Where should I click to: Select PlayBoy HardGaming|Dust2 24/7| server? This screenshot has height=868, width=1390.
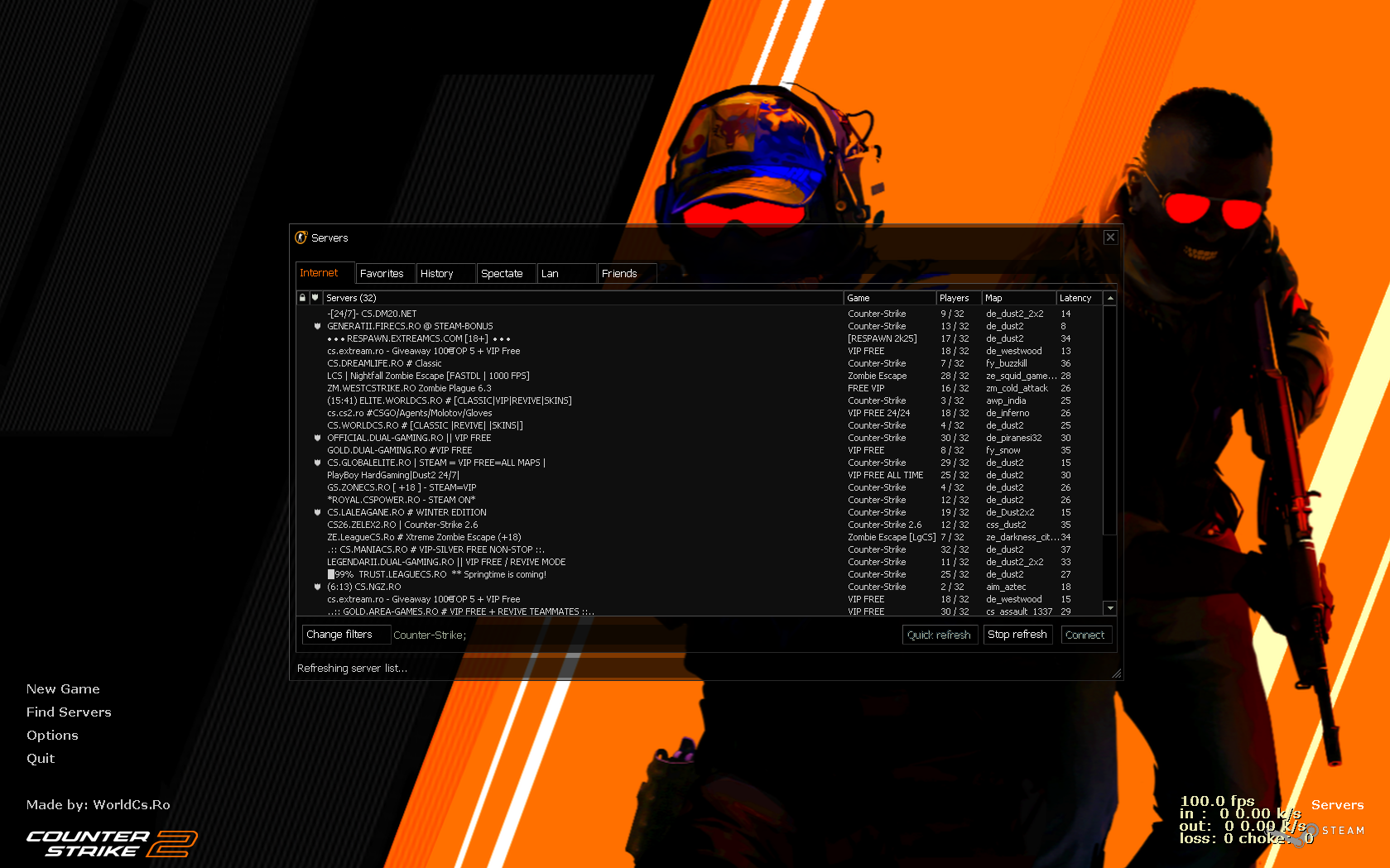click(699, 475)
